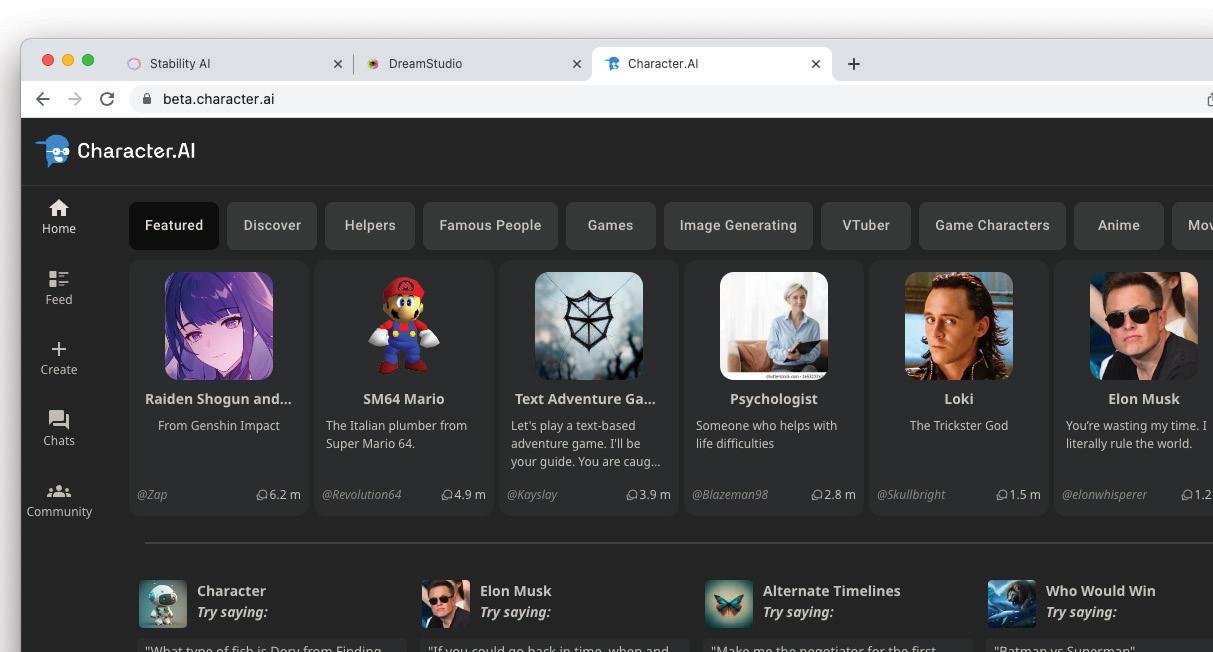Select the Discover category tab

(x=272, y=226)
